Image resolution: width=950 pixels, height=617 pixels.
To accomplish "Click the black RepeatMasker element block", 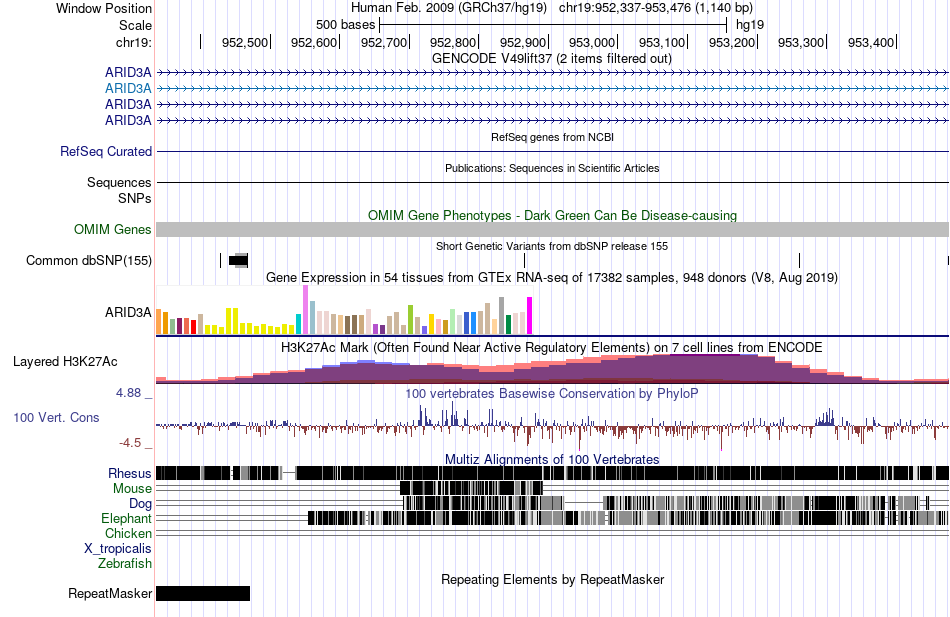I will point(203,594).
